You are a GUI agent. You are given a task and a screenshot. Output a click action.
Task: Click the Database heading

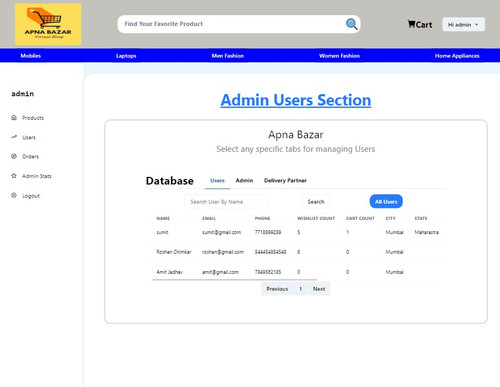170,181
